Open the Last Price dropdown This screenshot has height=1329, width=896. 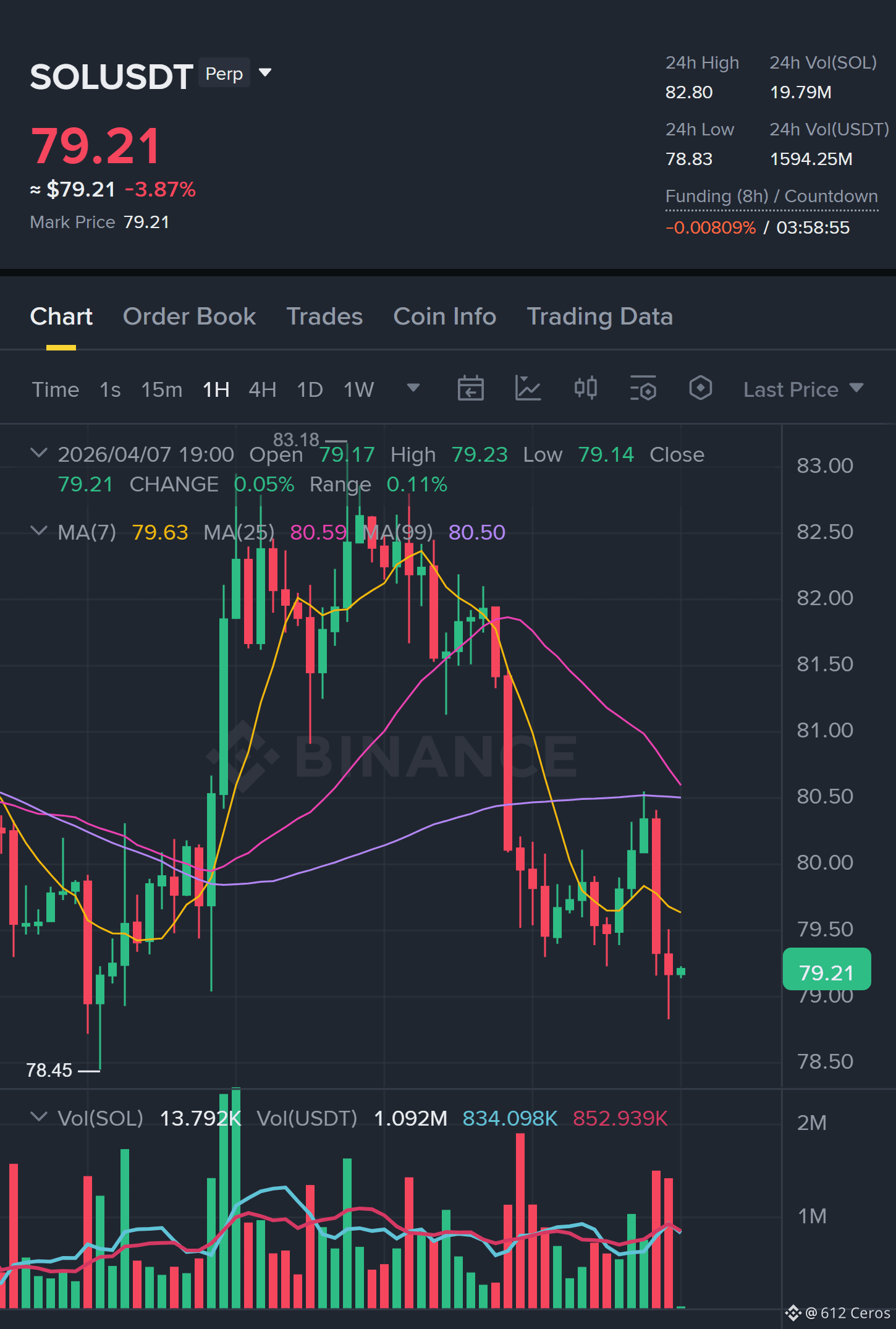[803, 389]
